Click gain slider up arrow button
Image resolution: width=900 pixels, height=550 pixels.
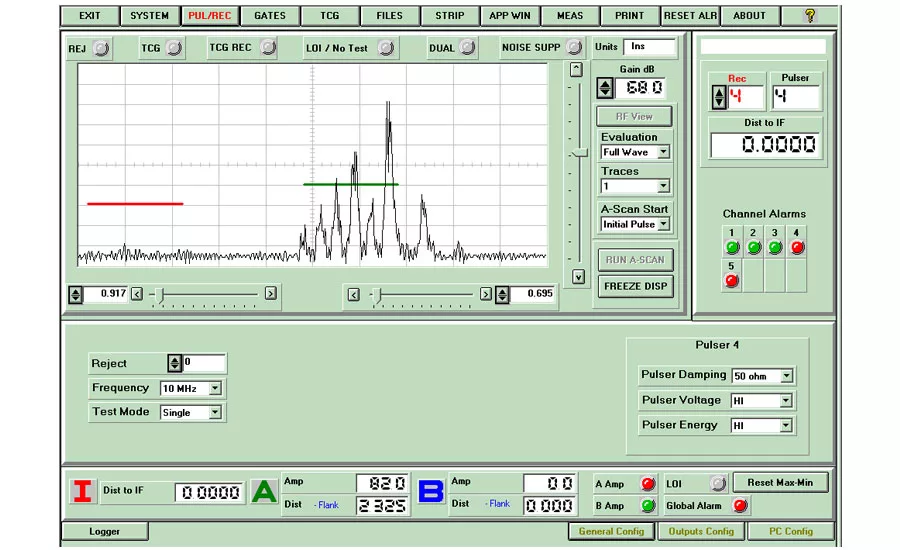pyautogui.click(x=576, y=69)
